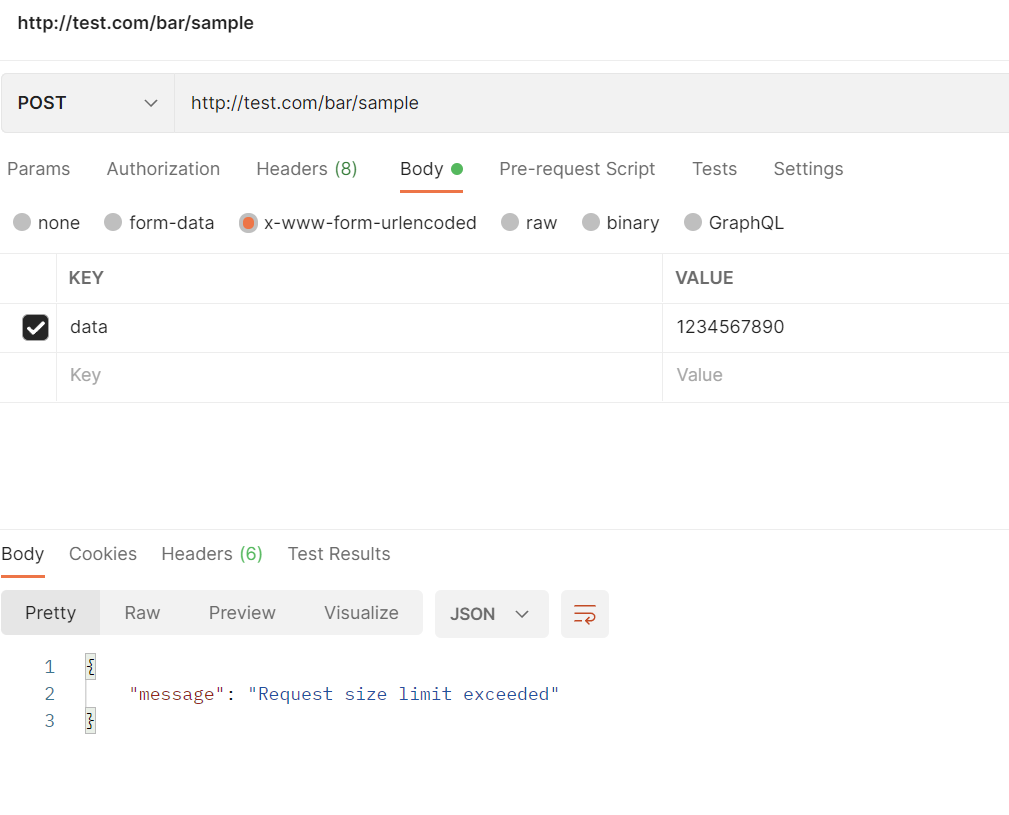The image size is (1009, 815).
Task: Go to Pre-request Script tab
Action: 577,169
